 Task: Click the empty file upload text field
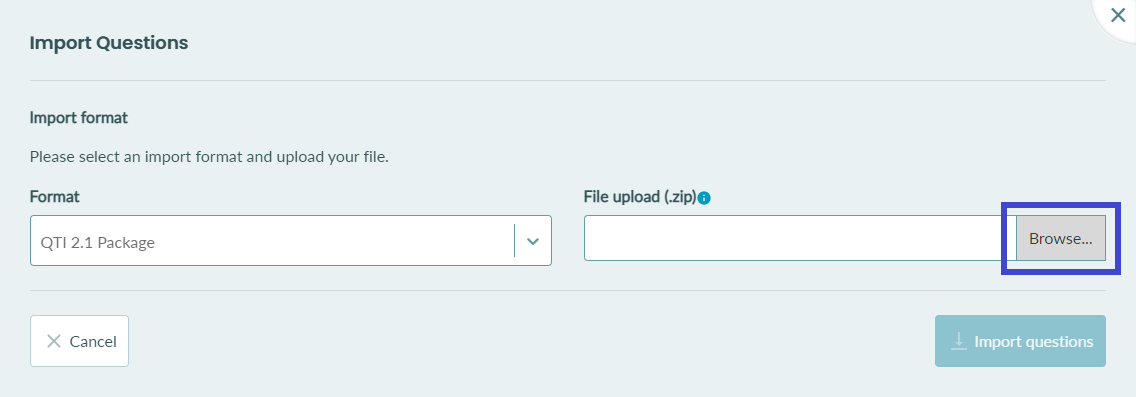pyautogui.click(x=800, y=238)
